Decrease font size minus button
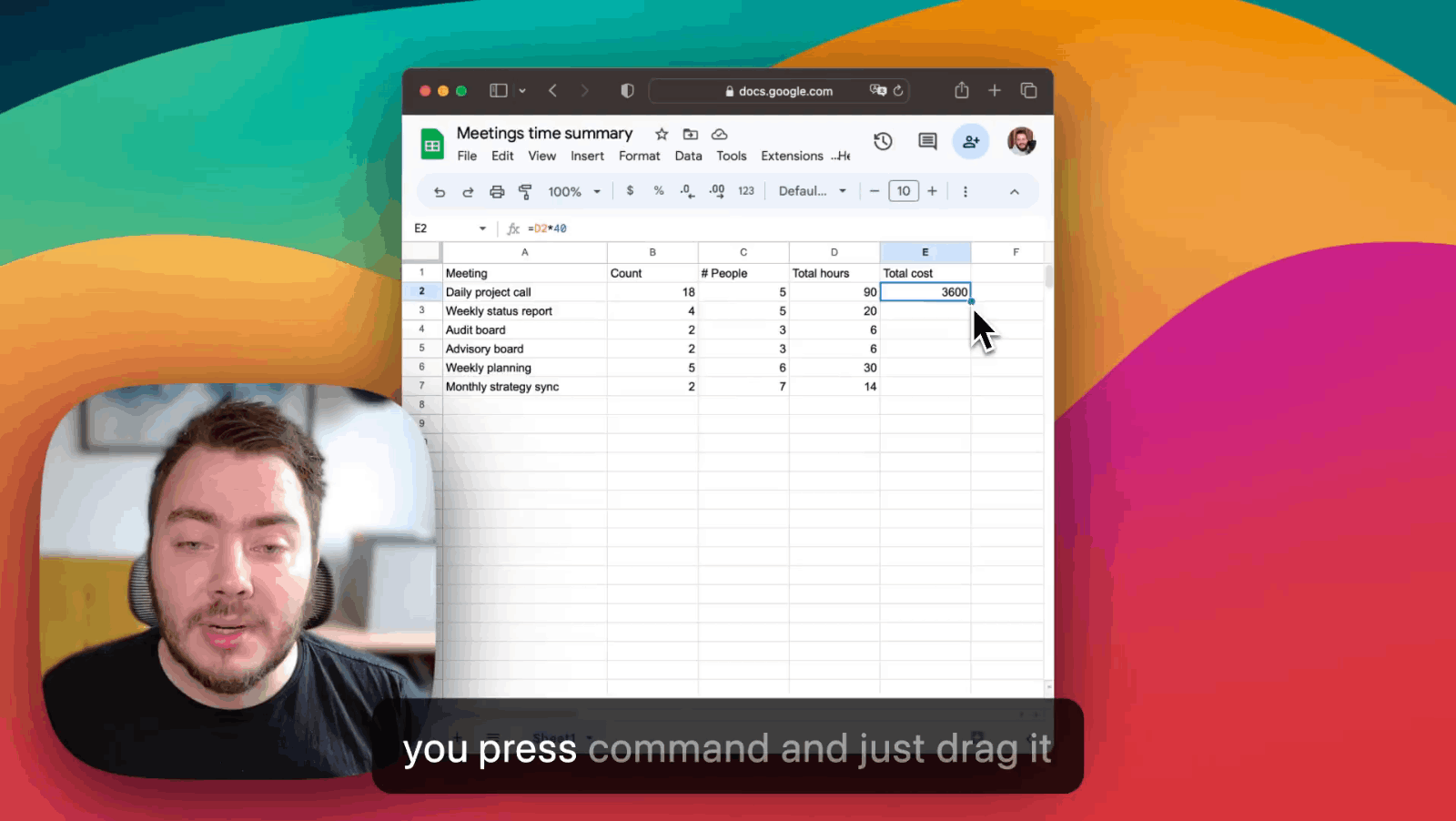The height and width of the screenshot is (821, 1456). click(x=875, y=191)
